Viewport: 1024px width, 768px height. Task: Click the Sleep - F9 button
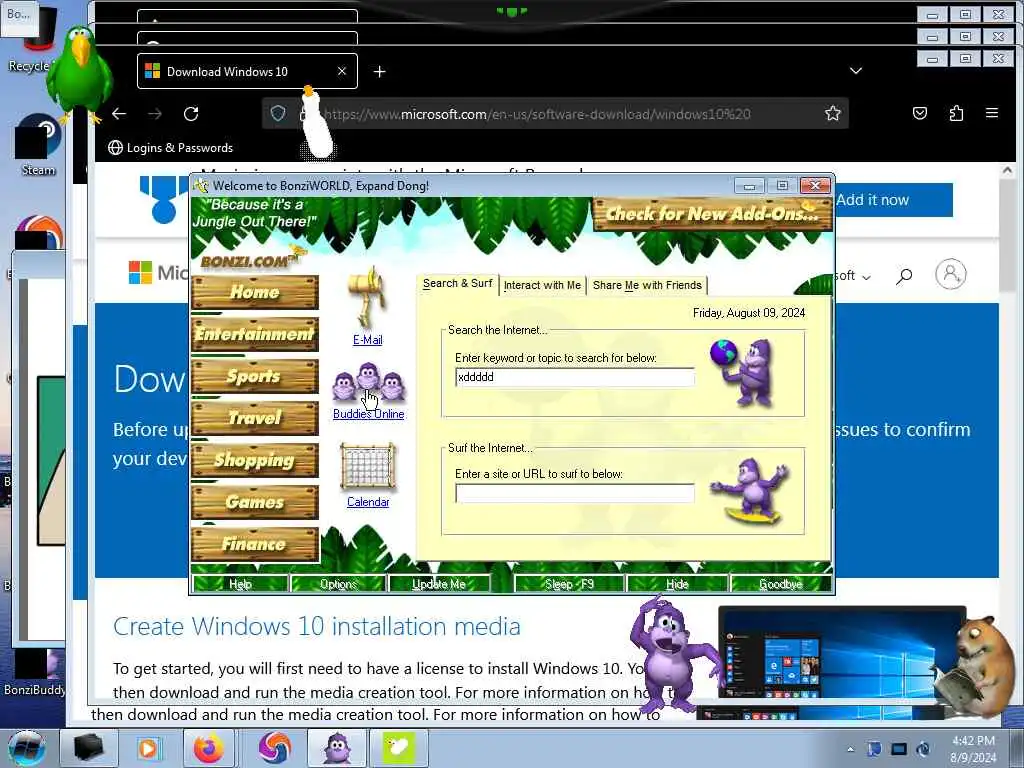click(569, 584)
